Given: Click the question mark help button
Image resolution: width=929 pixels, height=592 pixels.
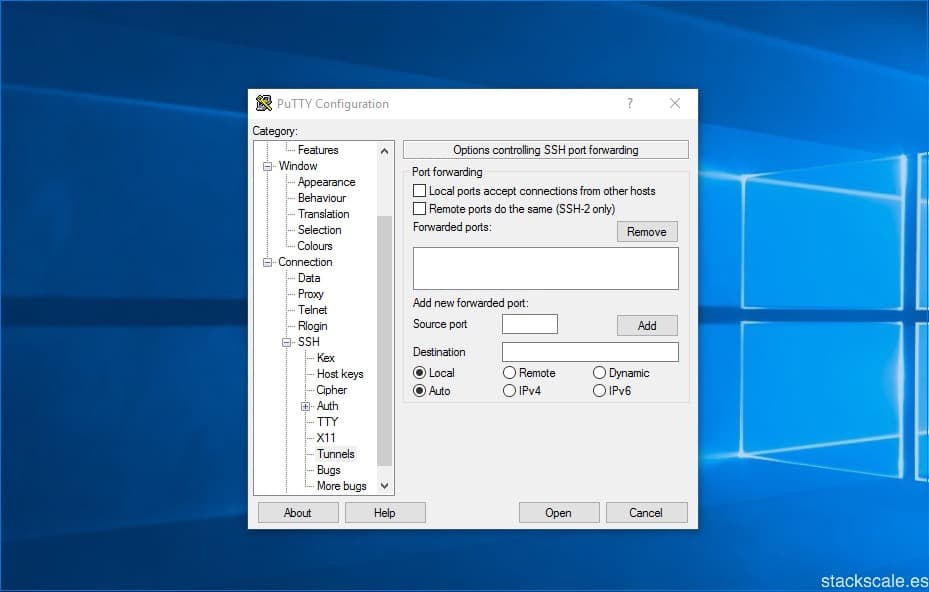Looking at the screenshot, I should click(630, 103).
